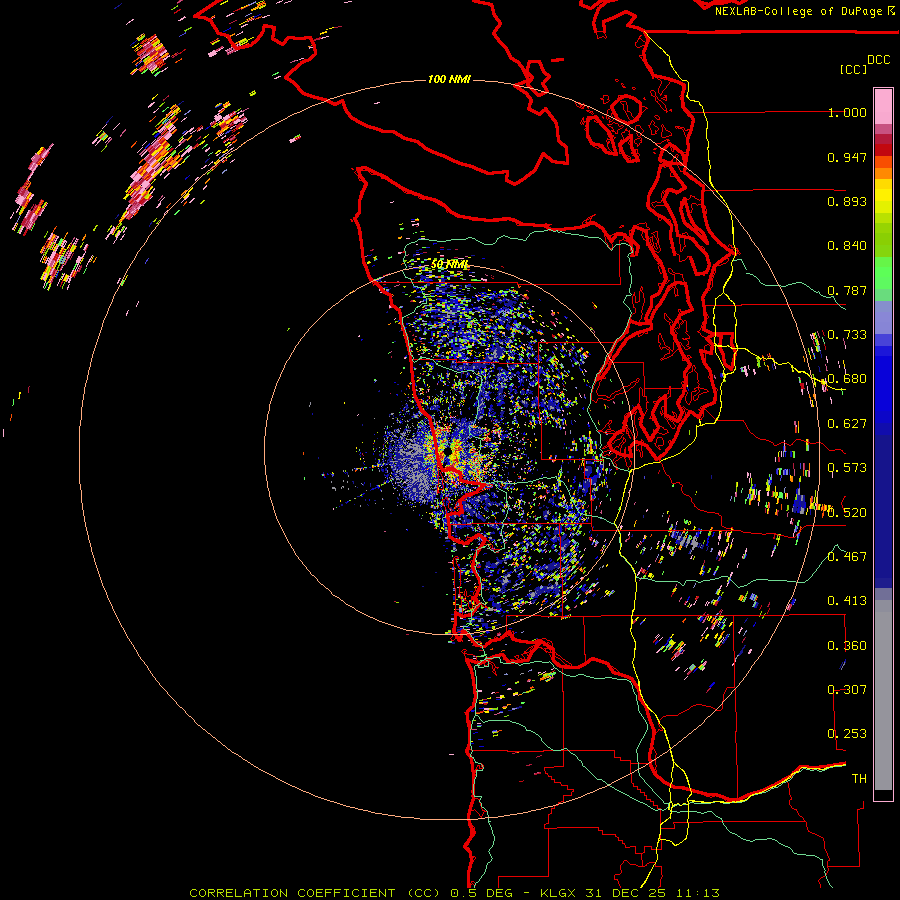Click the 0.787 color scale value
The image size is (900, 900).
(847, 290)
